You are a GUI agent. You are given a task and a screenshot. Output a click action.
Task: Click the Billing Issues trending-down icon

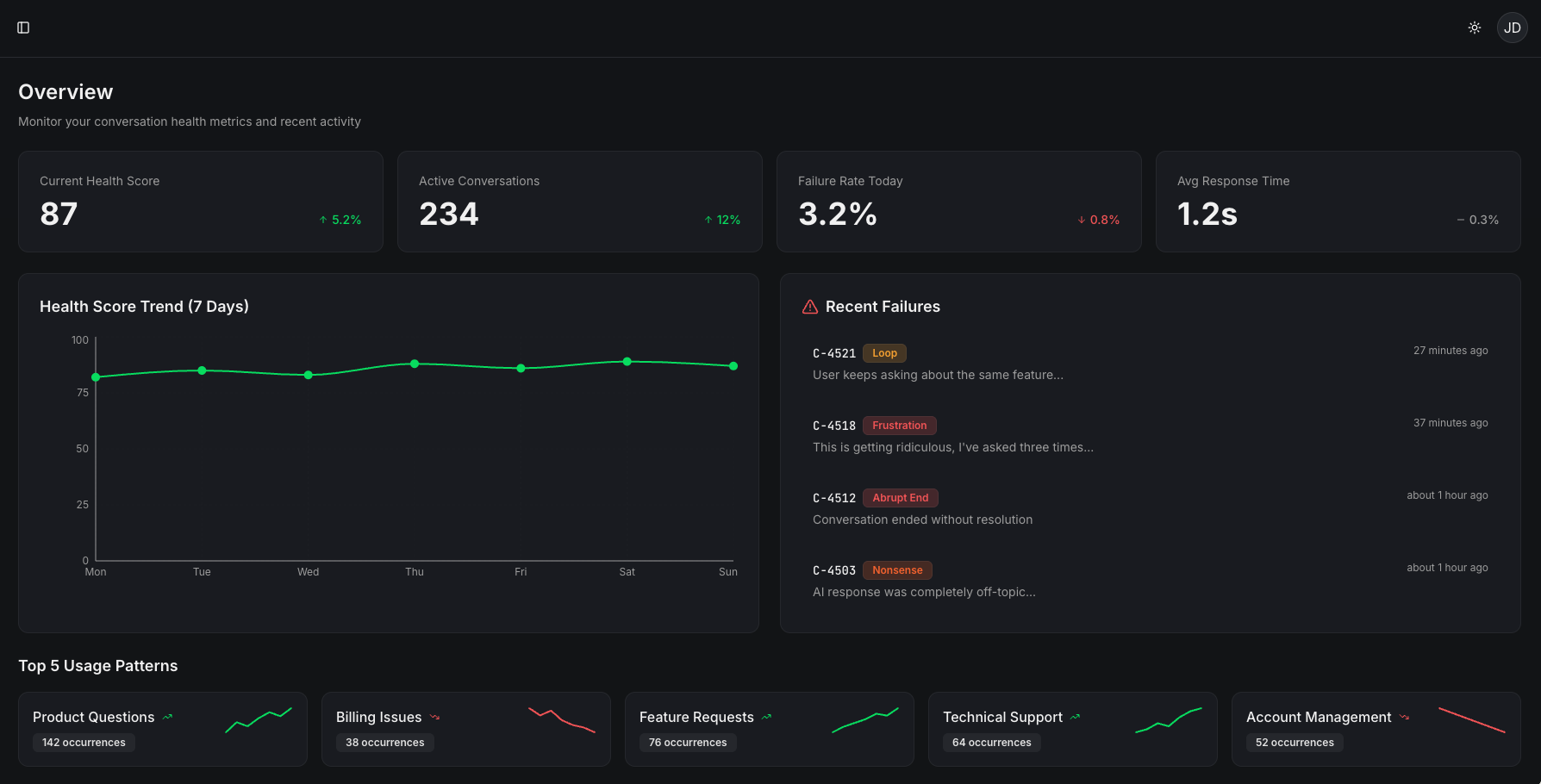tap(434, 717)
